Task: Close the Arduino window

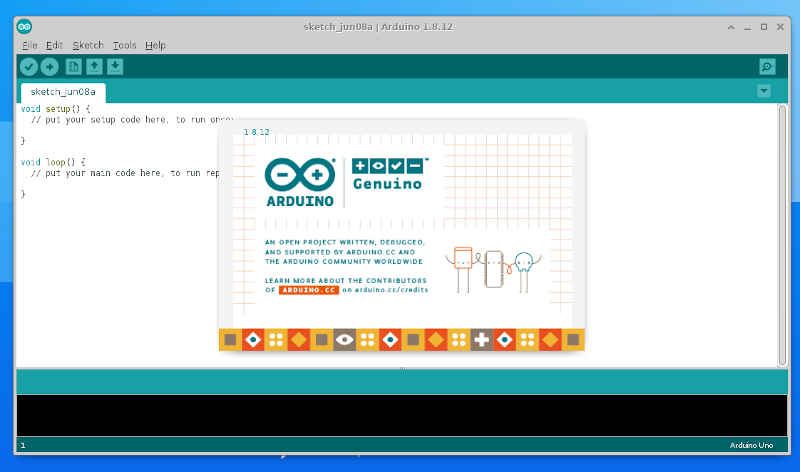Action: 780,27
